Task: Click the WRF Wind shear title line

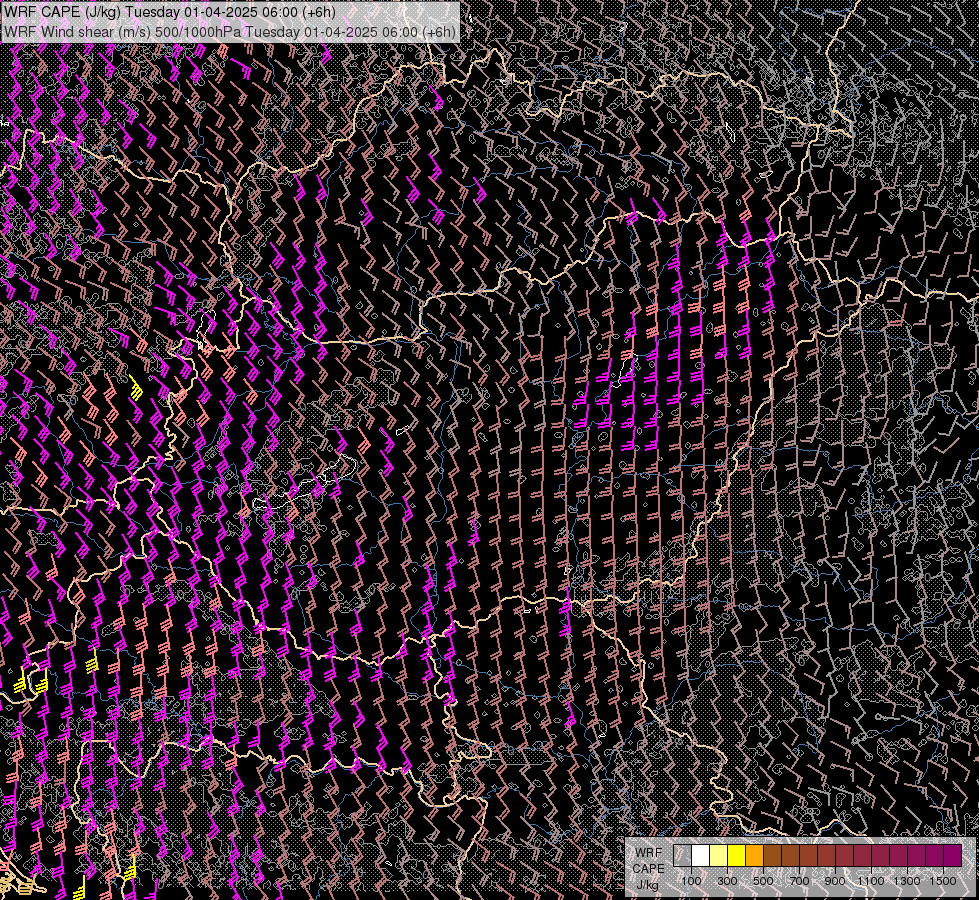Action: (x=230, y=32)
